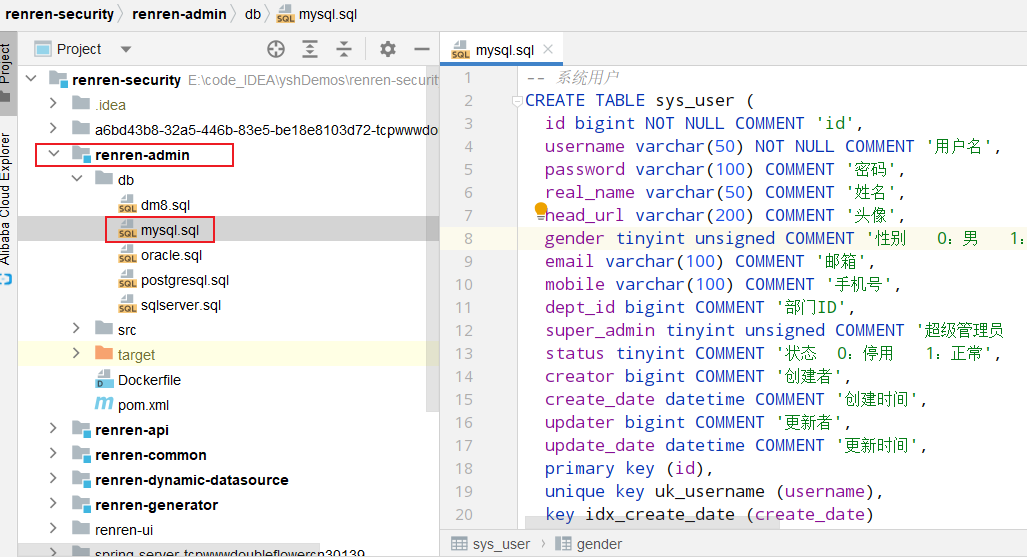Open postgresql.sql file in tree

coord(185,280)
